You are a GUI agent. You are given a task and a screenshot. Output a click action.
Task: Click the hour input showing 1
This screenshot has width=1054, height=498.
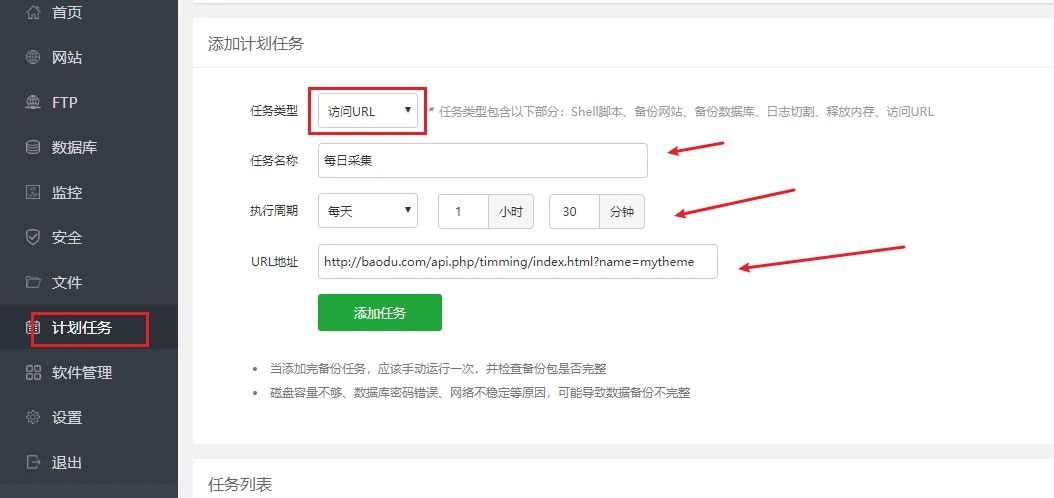pyautogui.click(x=463, y=211)
